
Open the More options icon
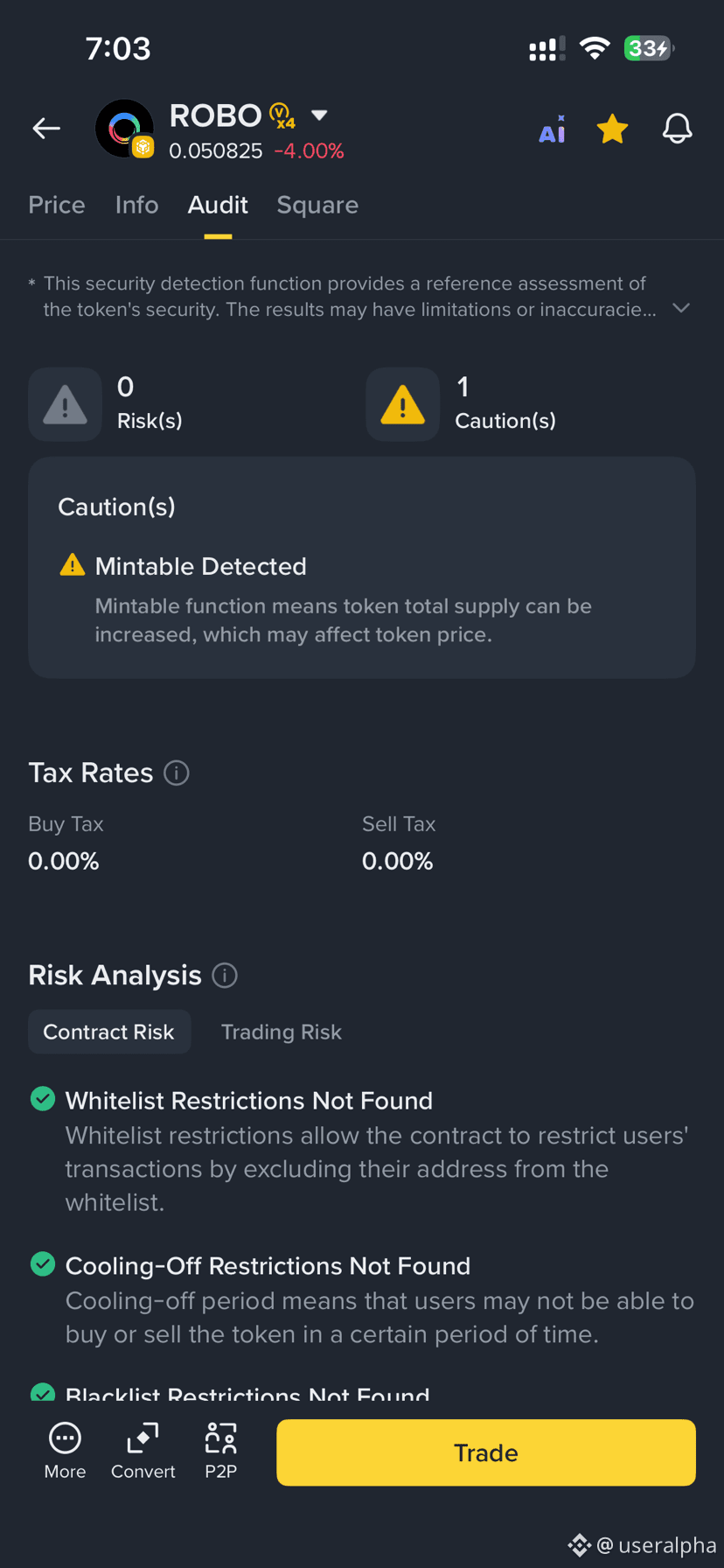pyautogui.click(x=65, y=1452)
